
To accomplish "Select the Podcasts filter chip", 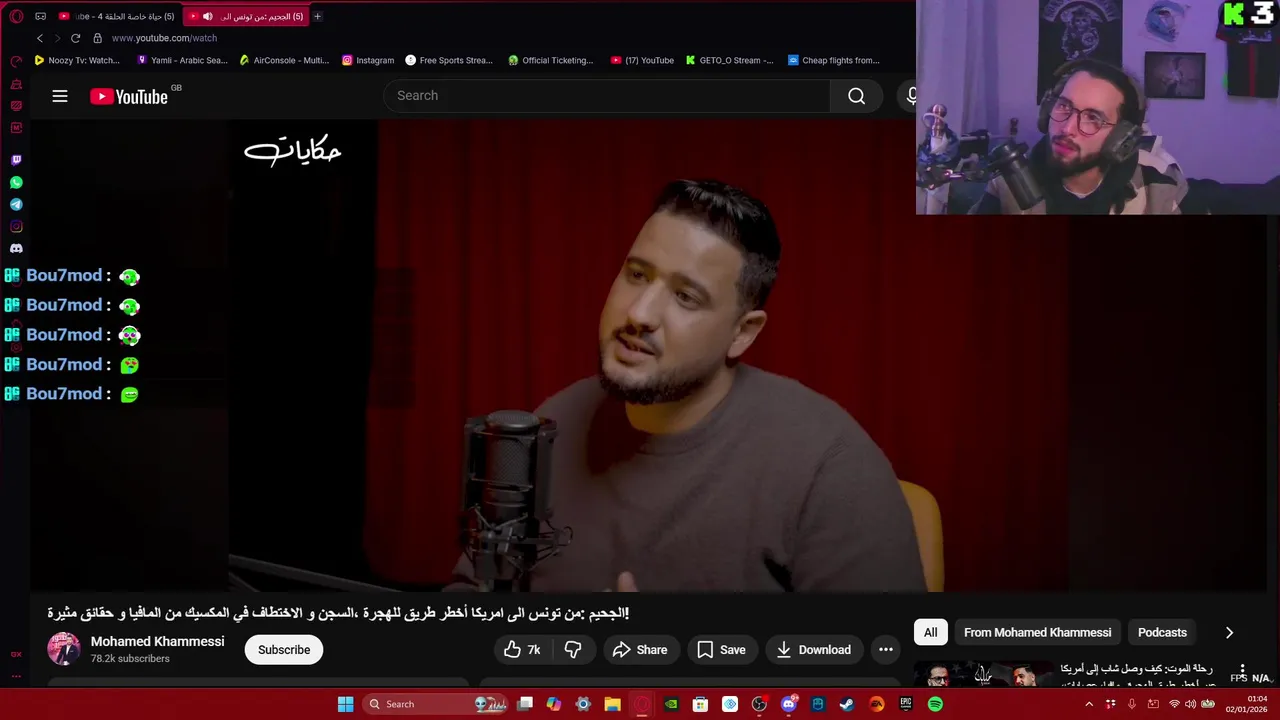I will pos(1162,633).
